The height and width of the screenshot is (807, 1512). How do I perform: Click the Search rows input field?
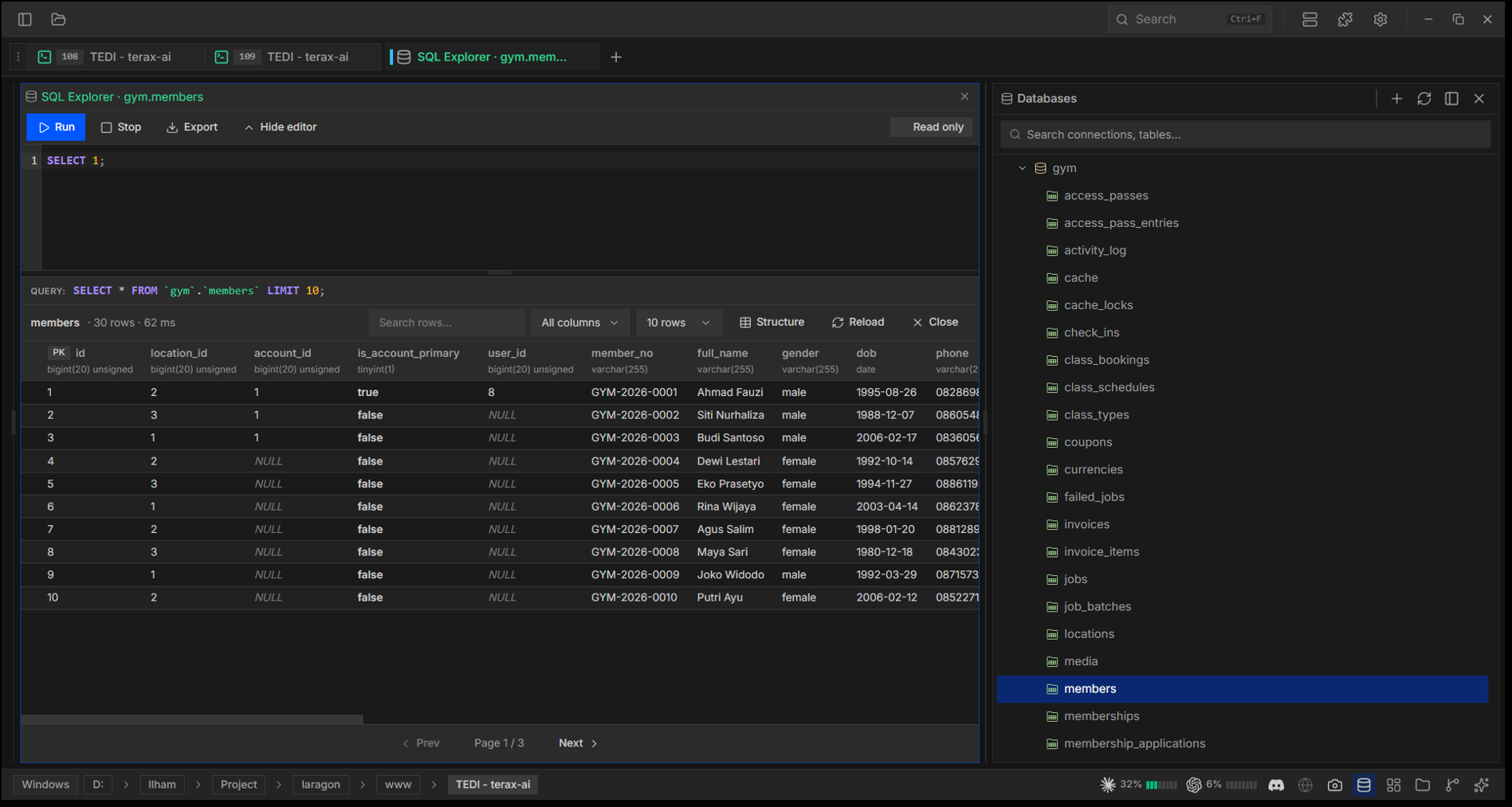pos(446,323)
